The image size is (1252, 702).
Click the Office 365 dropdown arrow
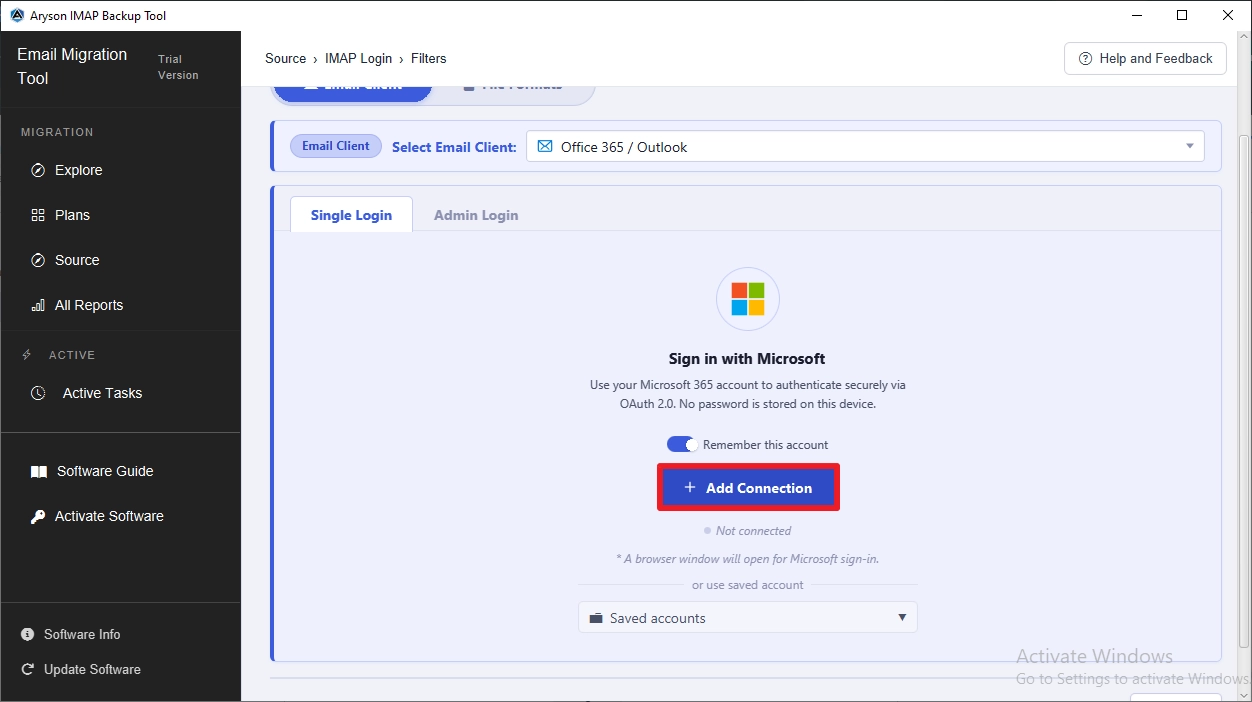click(1190, 146)
